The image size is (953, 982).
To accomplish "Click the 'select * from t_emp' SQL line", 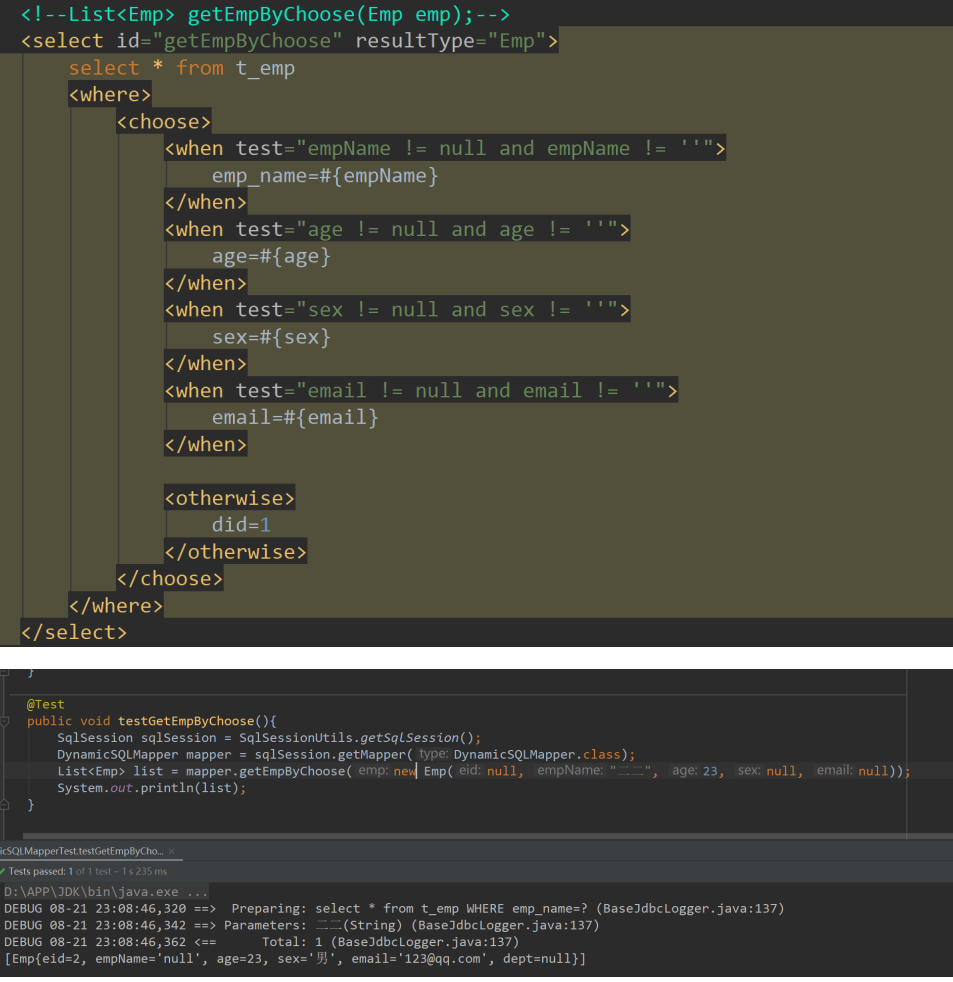I will point(182,68).
